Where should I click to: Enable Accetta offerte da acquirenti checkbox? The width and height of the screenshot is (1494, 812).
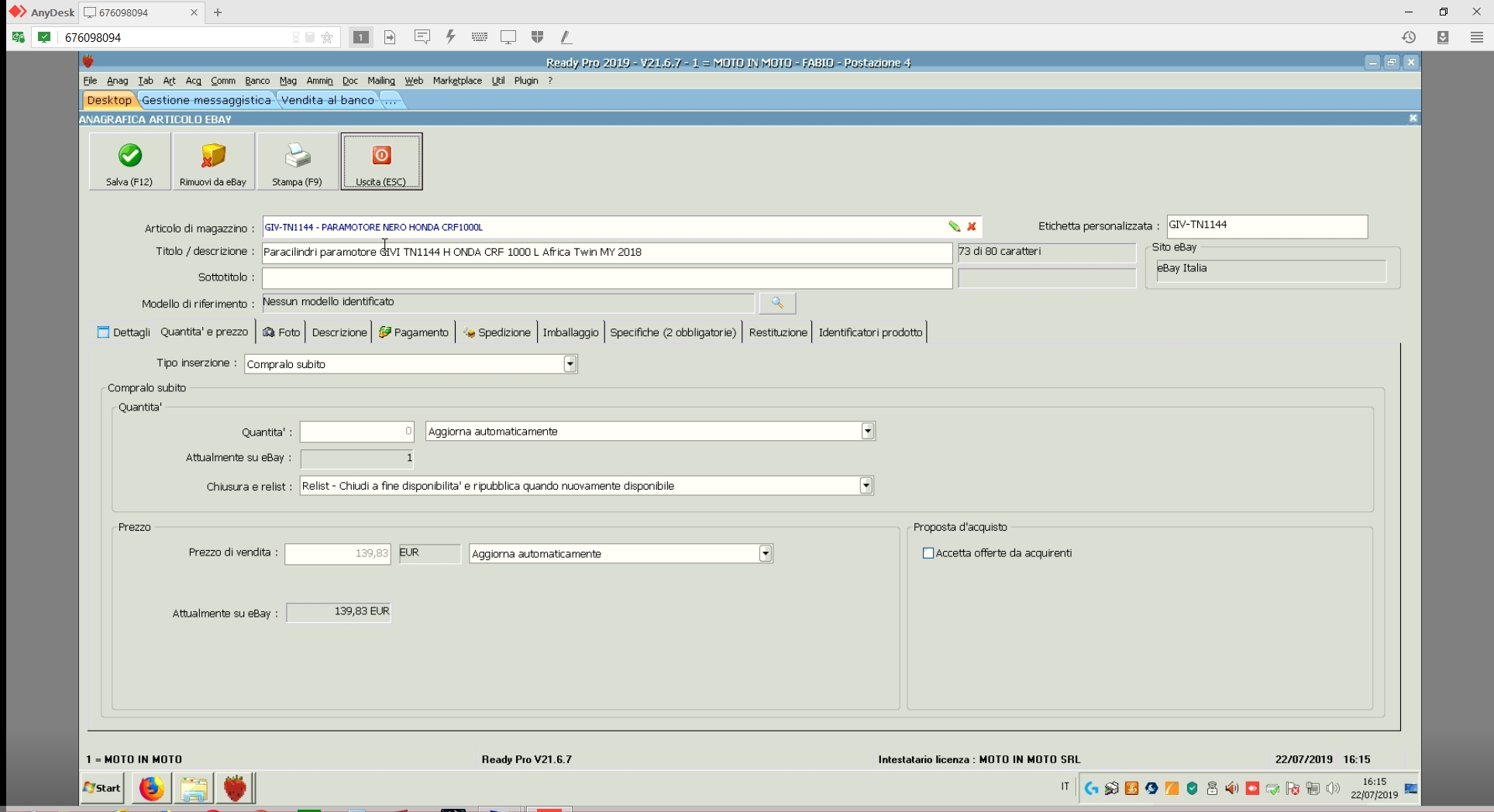point(928,553)
